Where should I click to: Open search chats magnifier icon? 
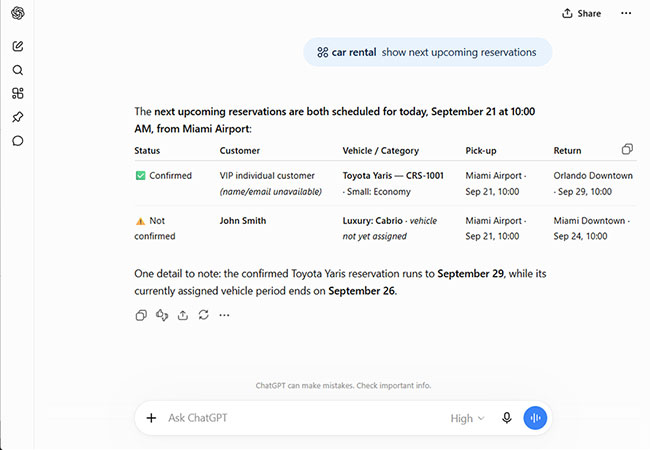coord(18,70)
